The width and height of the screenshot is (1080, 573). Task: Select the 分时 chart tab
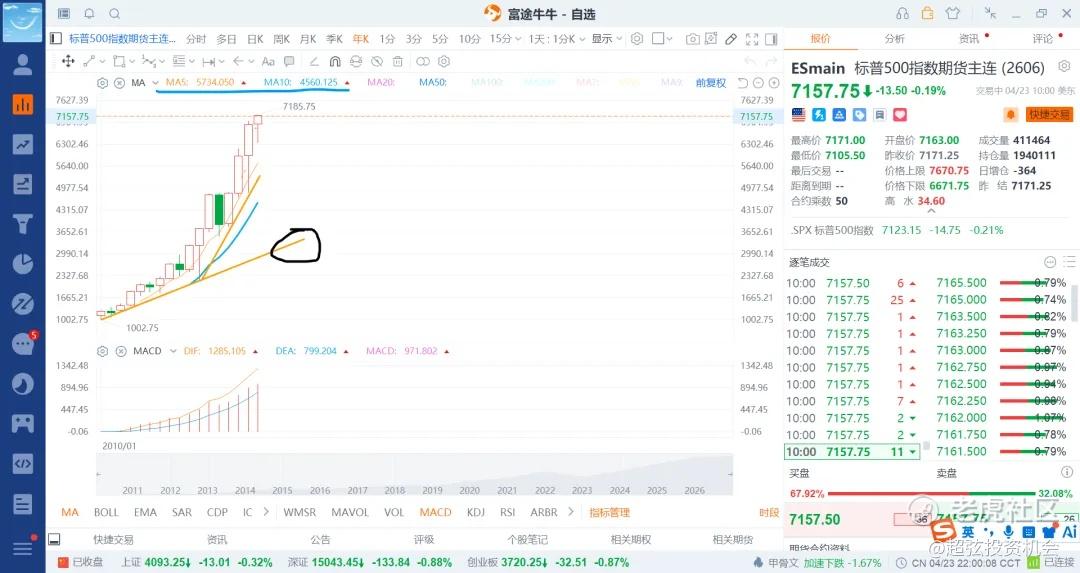[x=196, y=39]
